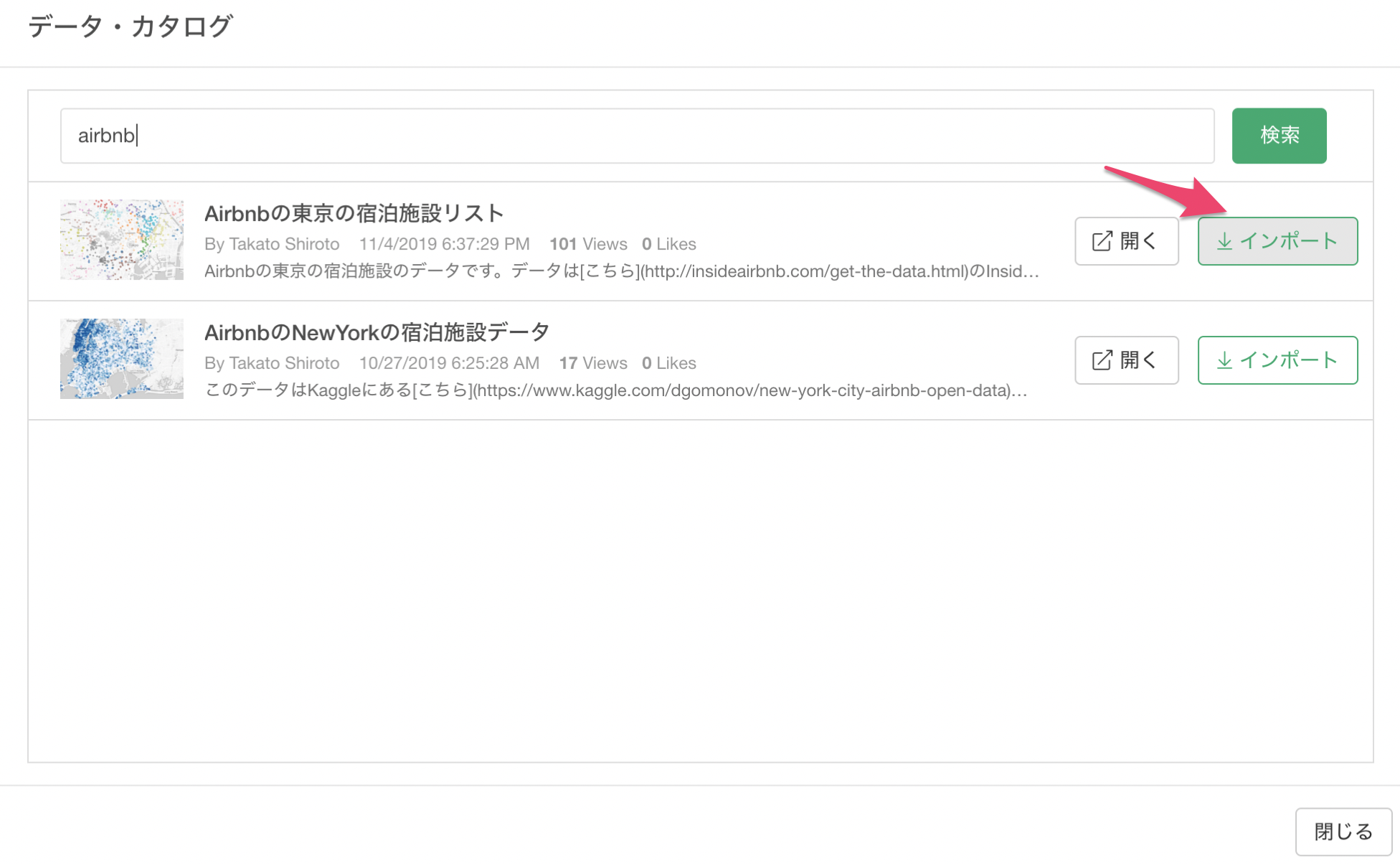Import the Airbnb Tokyo lodging list dataset
The height and width of the screenshot is (864, 1400).
[x=1277, y=241]
